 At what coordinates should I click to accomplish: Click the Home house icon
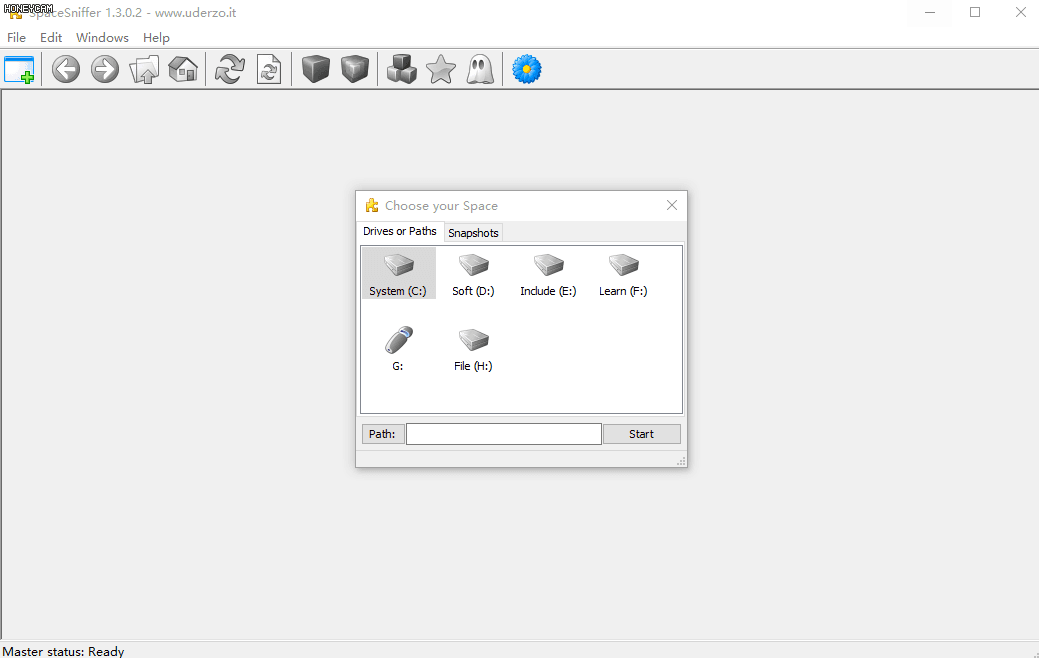183,70
